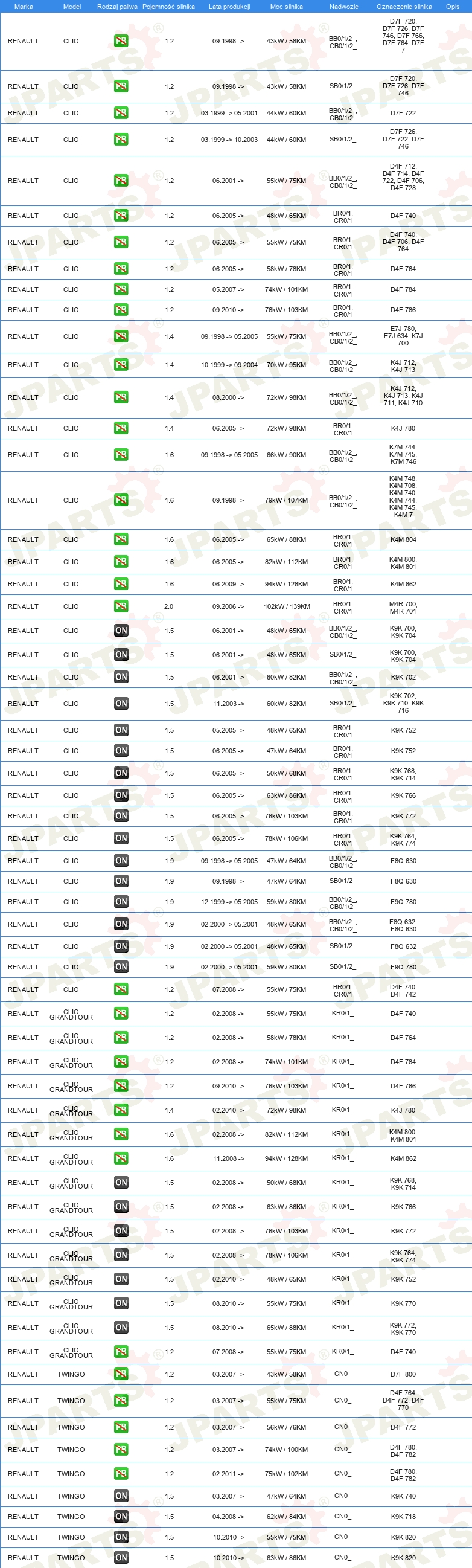Click petrol icon in Clio 06.2009 K4M 862 row

click(121, 583)
